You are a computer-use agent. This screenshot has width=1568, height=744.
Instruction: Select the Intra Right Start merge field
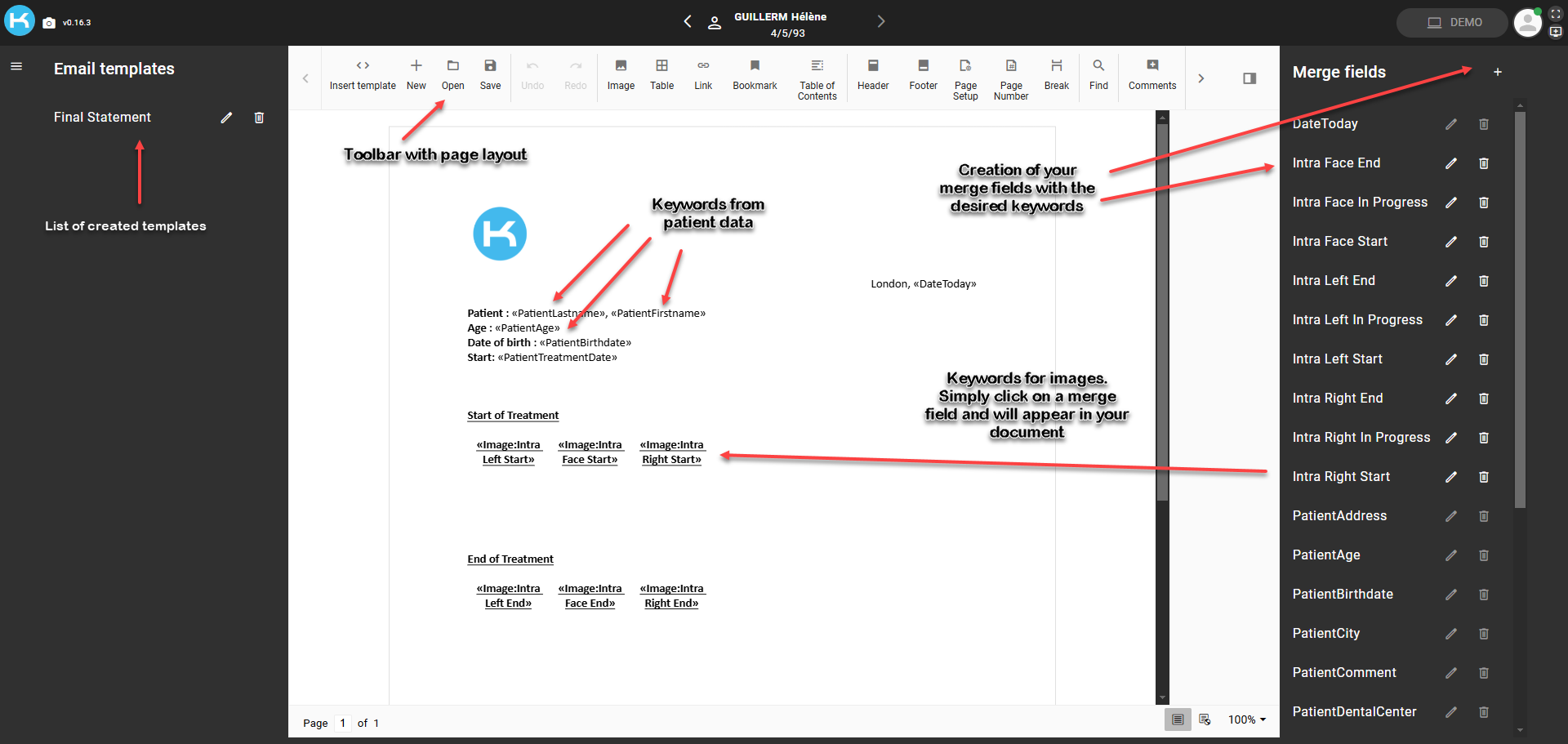click(1341, 477)
